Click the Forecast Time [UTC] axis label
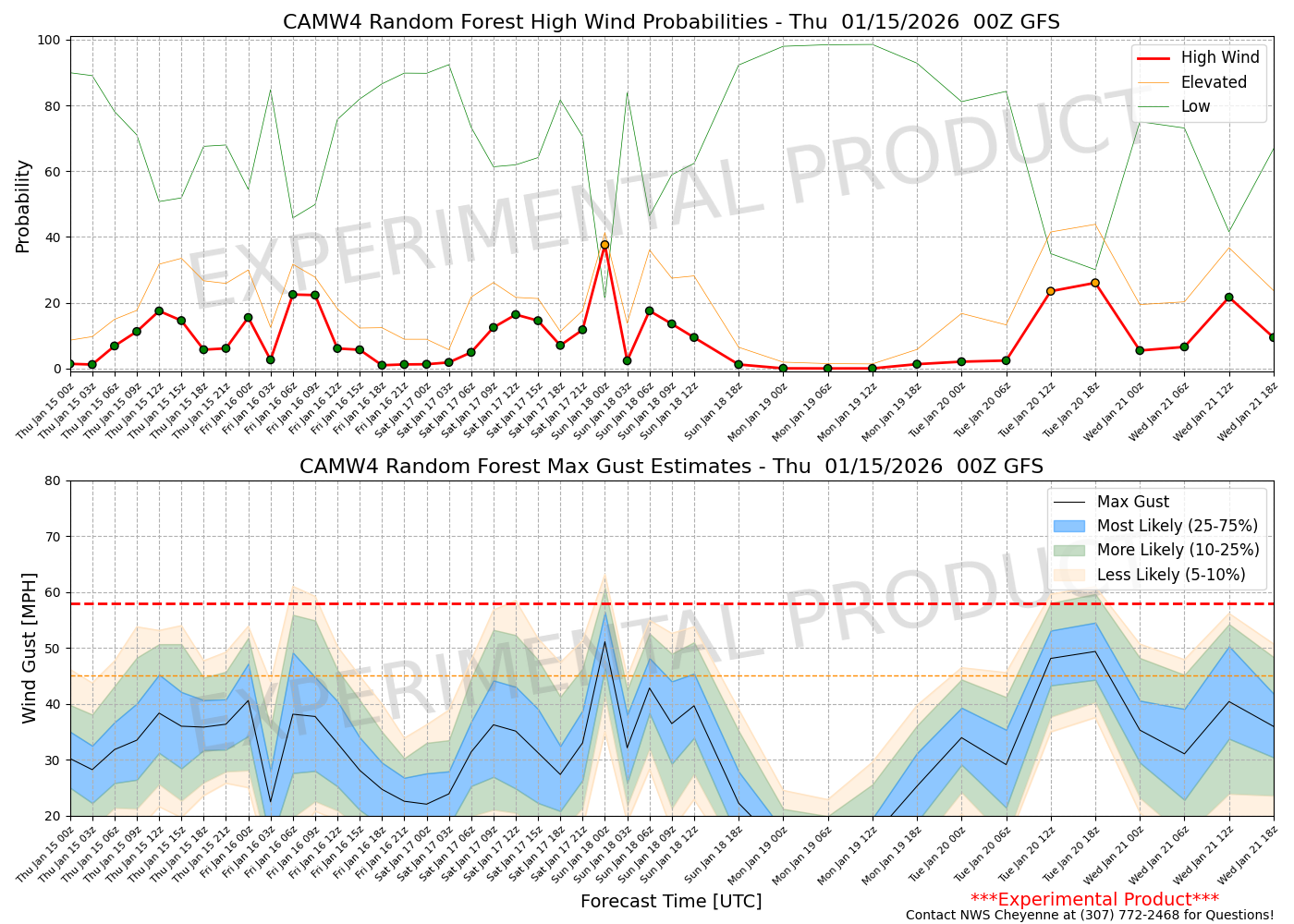The height and width of the screenshot is (924, 1294). click(671, 901)
